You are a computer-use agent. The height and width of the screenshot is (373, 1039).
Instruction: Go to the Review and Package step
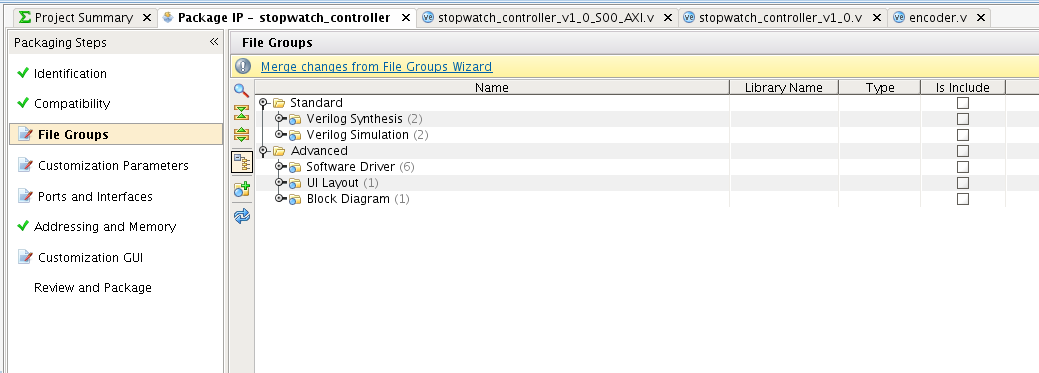point(93,288)
